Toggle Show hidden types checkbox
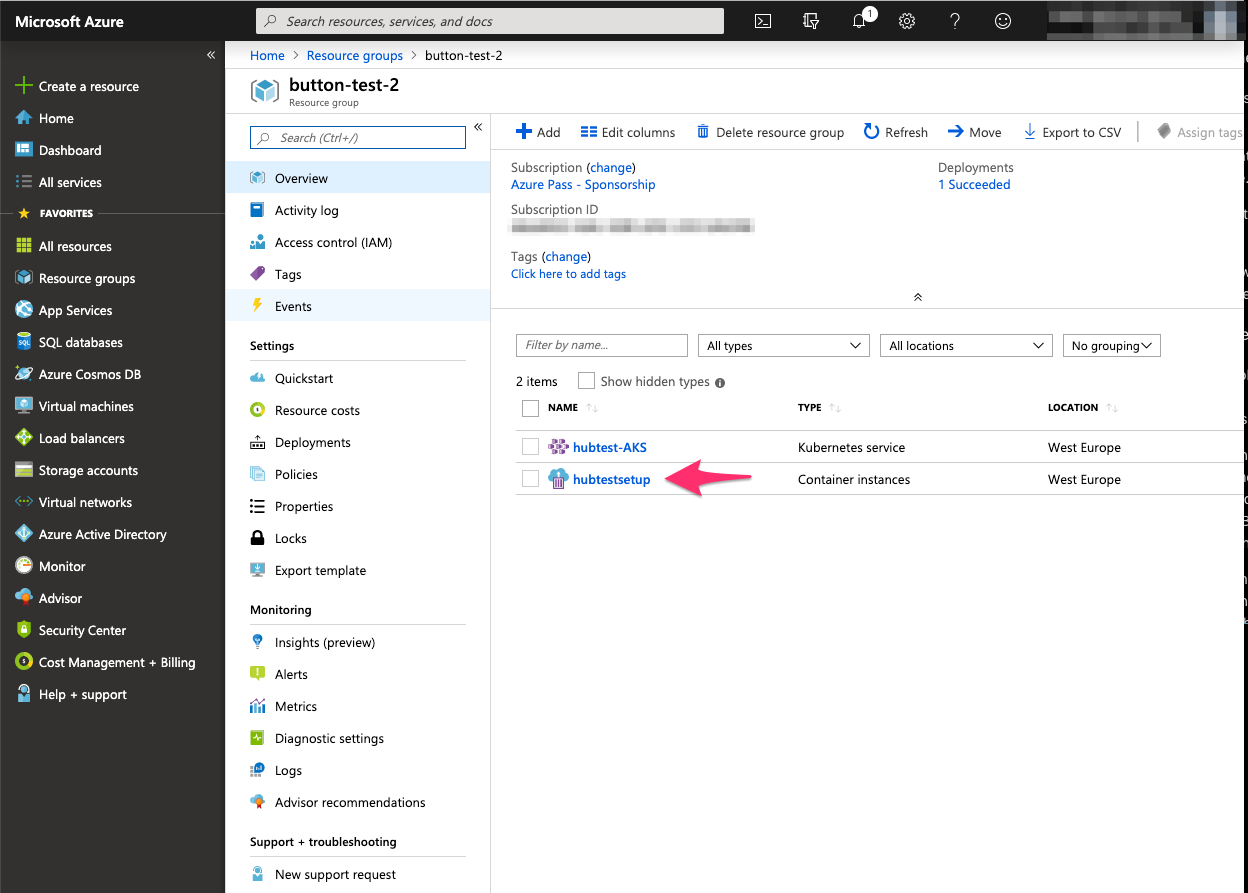Image resolution: width=1248 pixels, height=893 pixels. pos(586,381)
